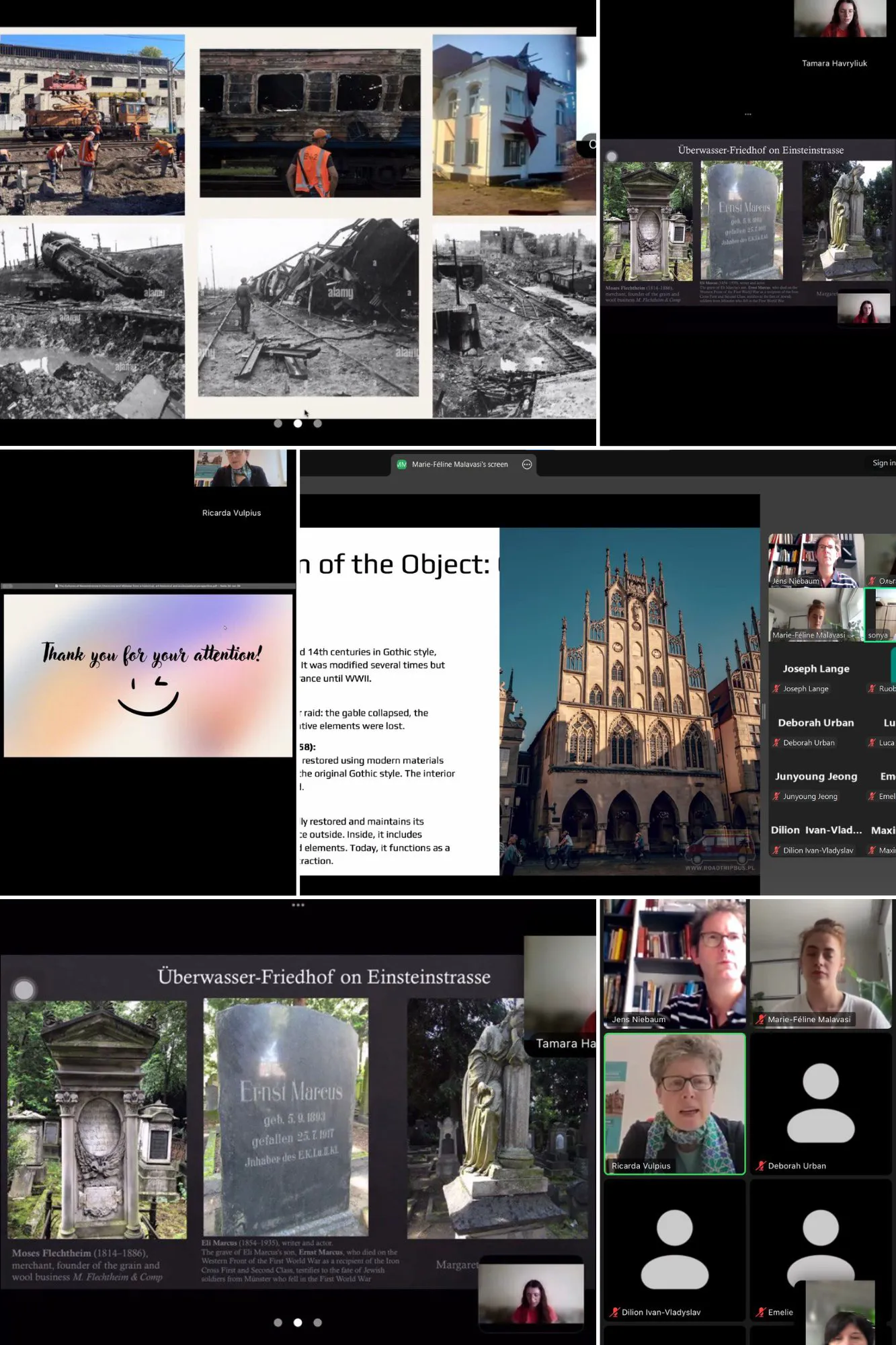The height and width of the screenshot is (1345, 896).
Task: Click Ricarda Vulpius green-bordered video thumbnail
Action: coord(674,1103)
